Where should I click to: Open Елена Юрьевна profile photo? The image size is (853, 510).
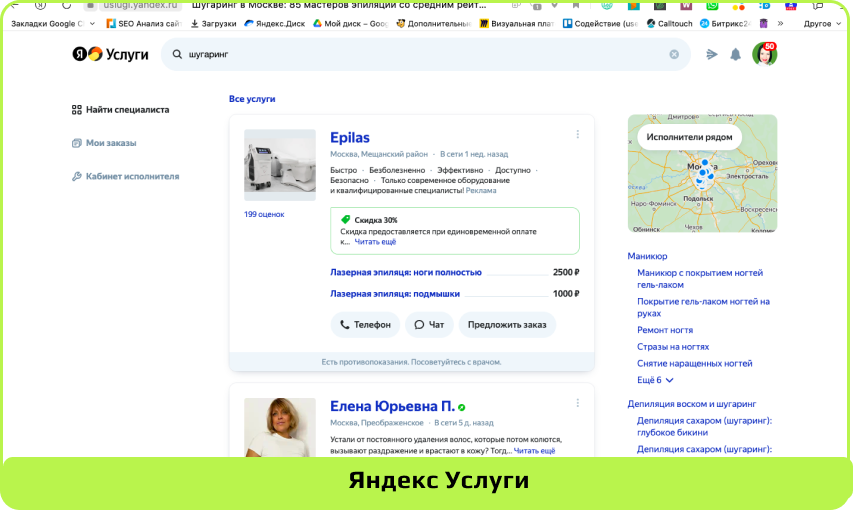click(x=280, y=427)
